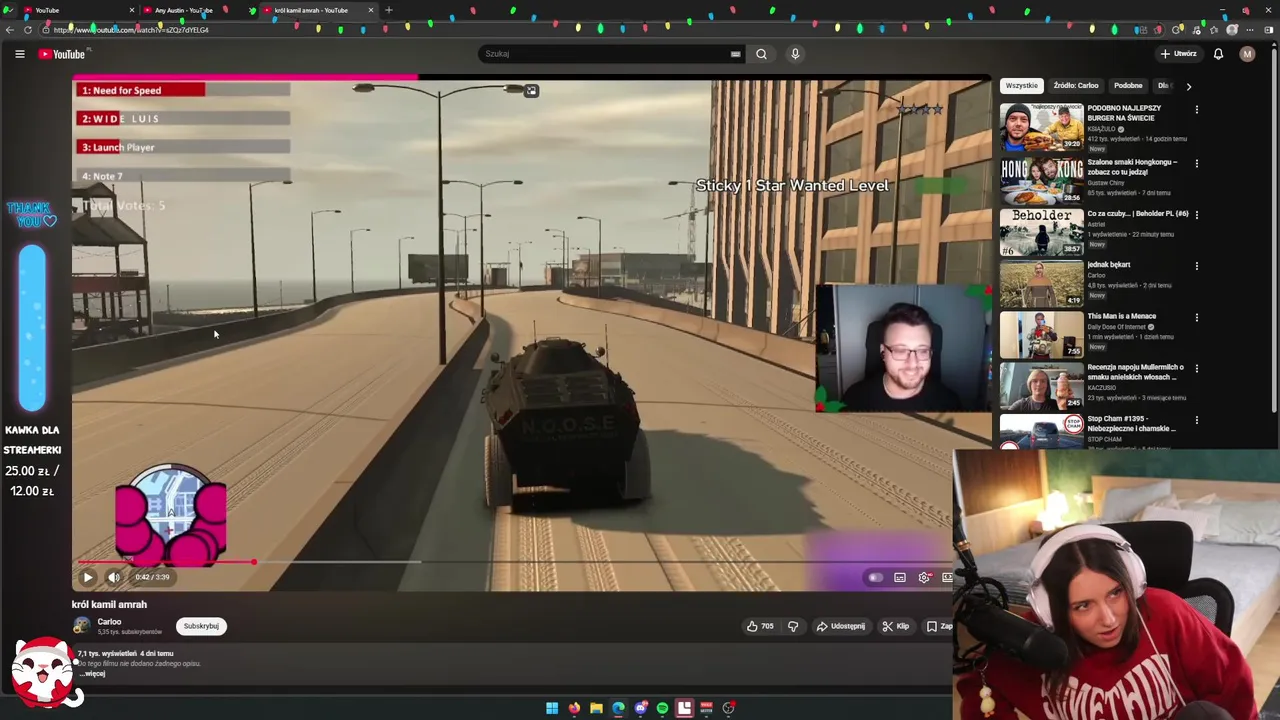Reload the page
Image resolution: width=1280 pixels, height=720 pixels.
tap(28, 30)
